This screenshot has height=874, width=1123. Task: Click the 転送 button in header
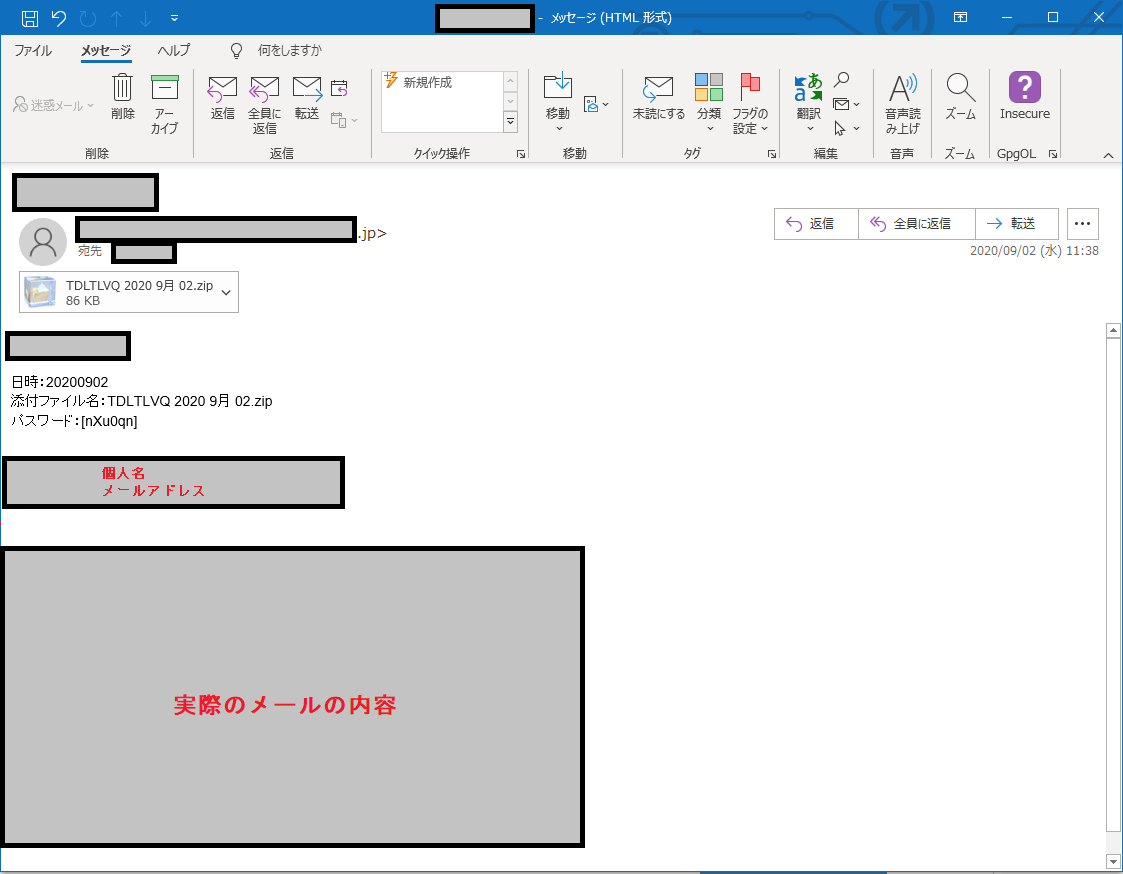(x=1016, y=224)
